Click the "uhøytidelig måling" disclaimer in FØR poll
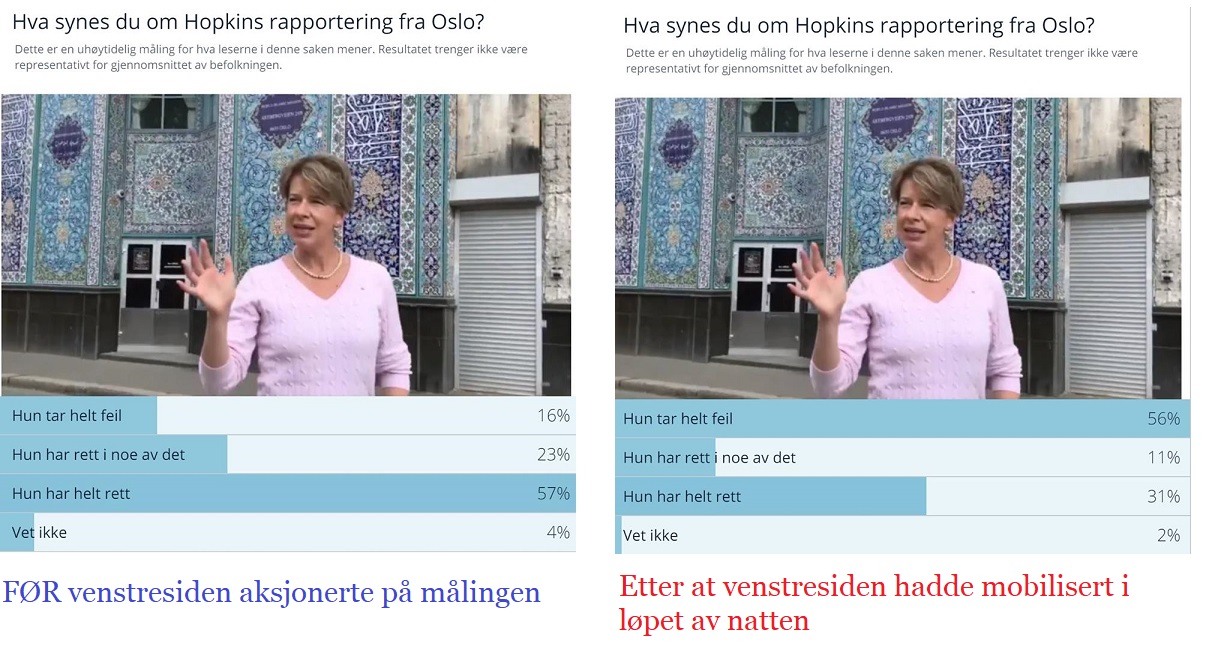The height and width of the screenshot is (648, 1216). tap(270, 57)
